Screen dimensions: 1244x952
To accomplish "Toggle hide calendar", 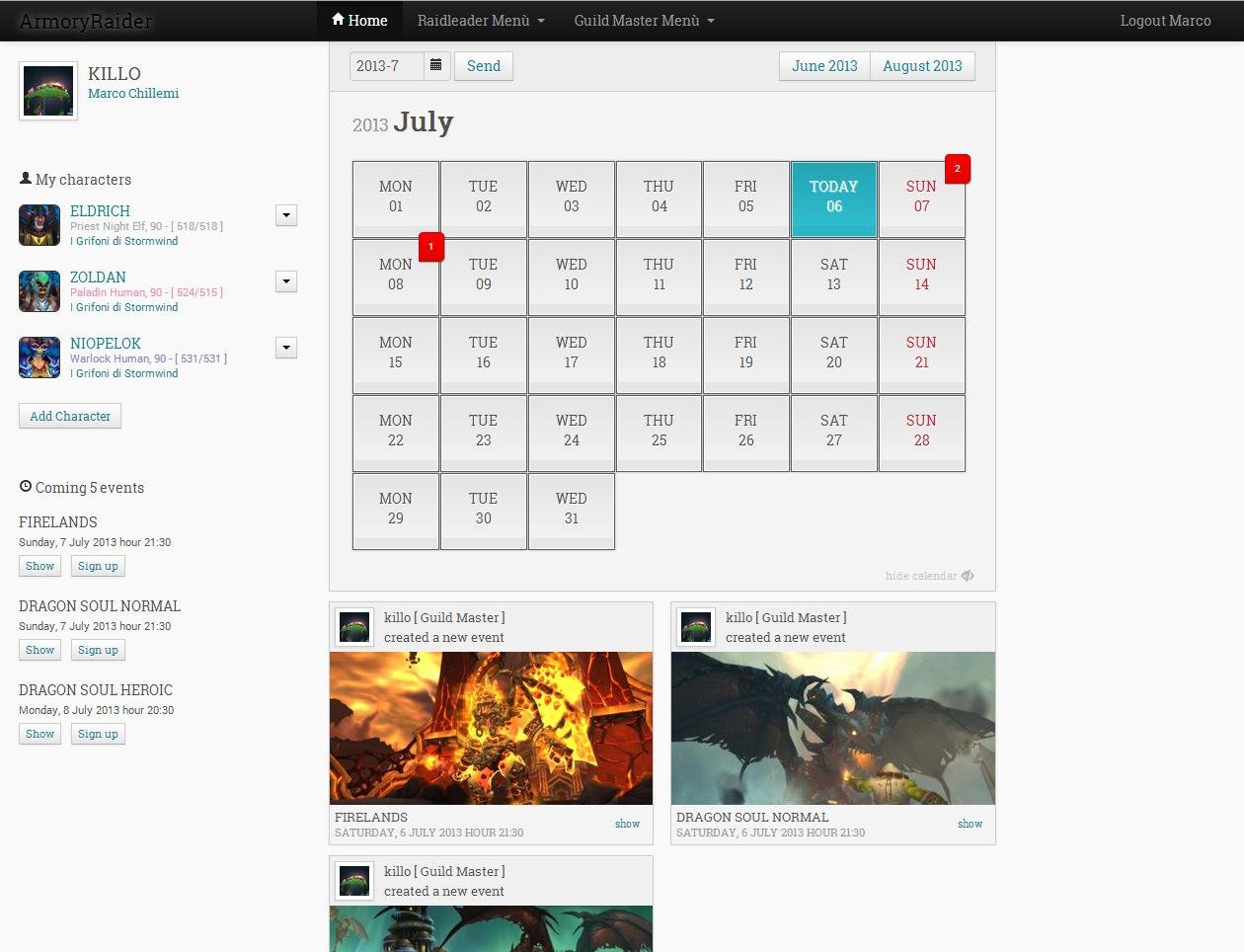I will pos(928,575).
